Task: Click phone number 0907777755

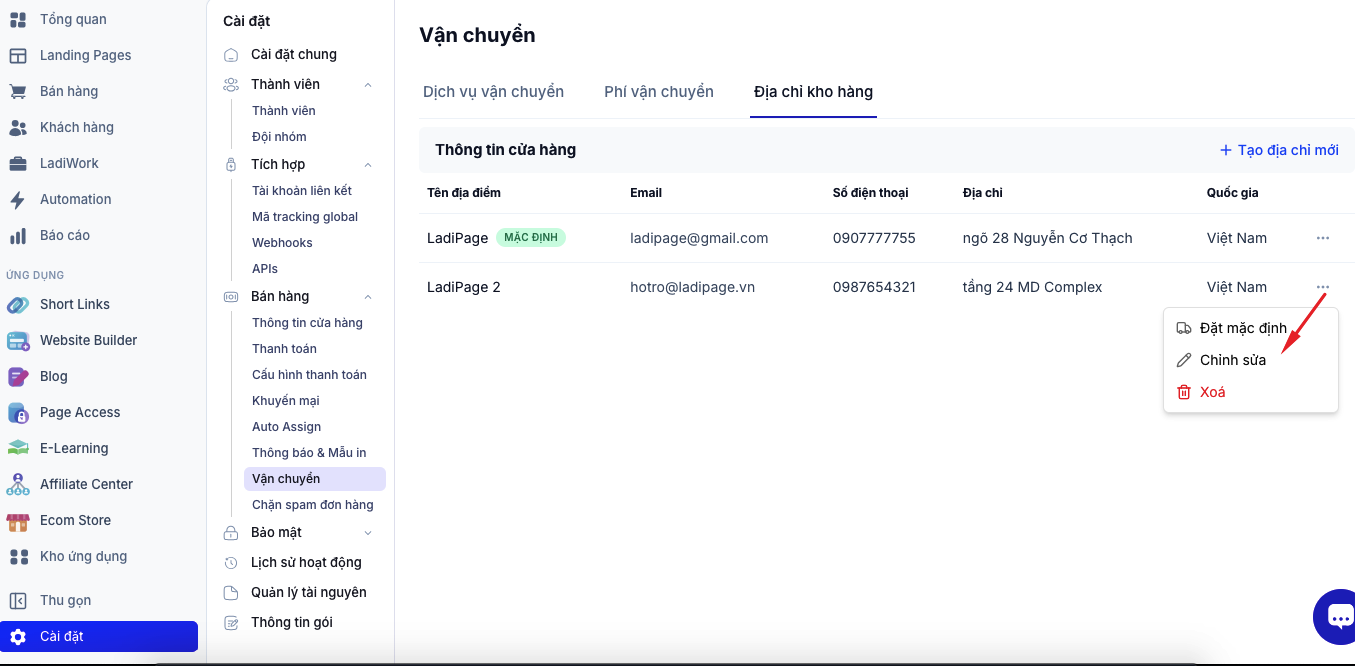Action: 874,238
